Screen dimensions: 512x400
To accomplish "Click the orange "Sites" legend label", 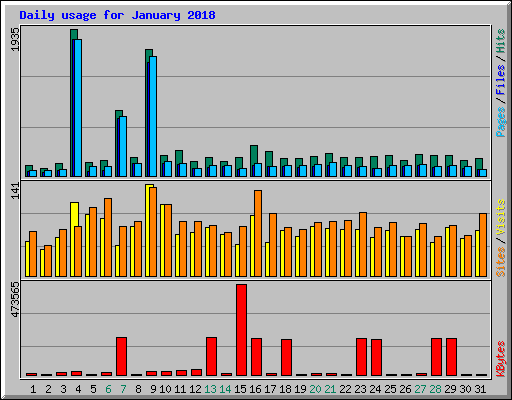I will point(500,262).
